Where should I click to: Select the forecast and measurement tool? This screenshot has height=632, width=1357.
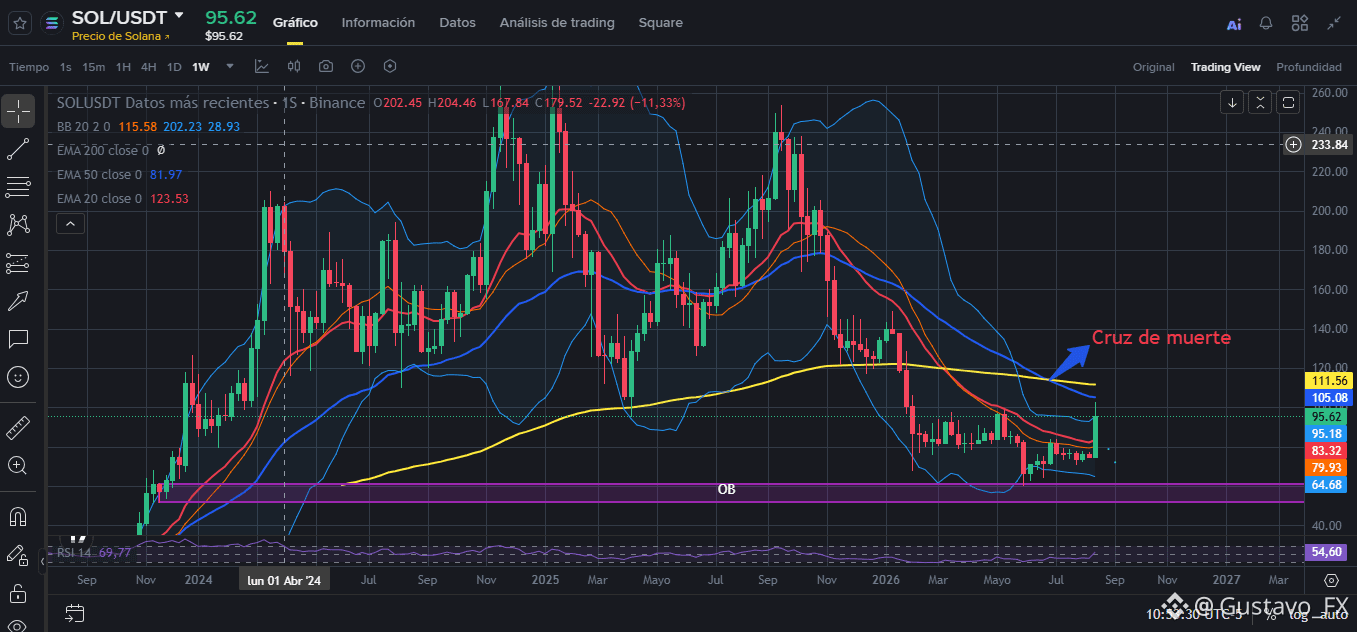tap(18, 263)
